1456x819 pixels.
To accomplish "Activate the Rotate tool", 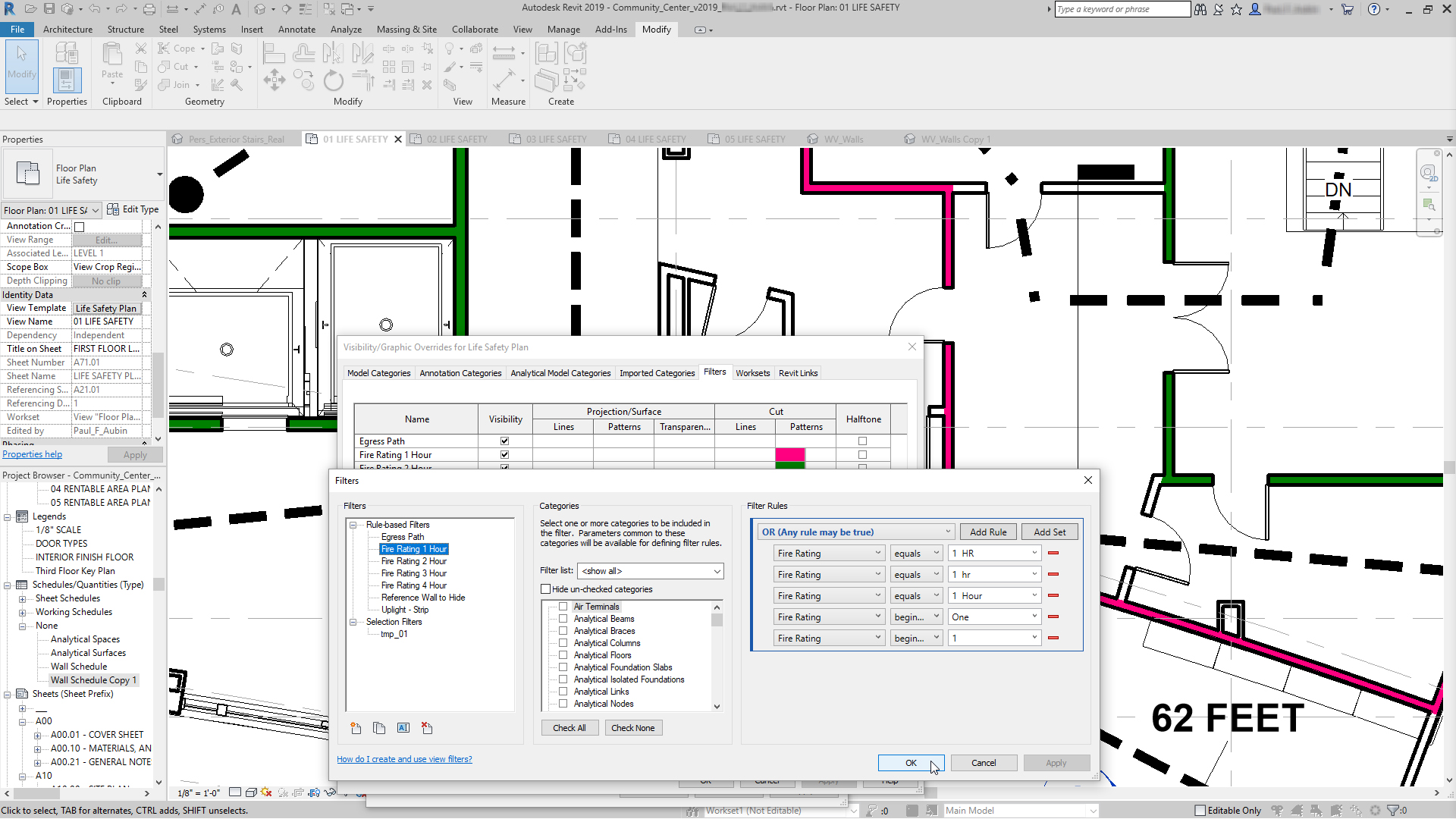I will [x=334, y=80].
